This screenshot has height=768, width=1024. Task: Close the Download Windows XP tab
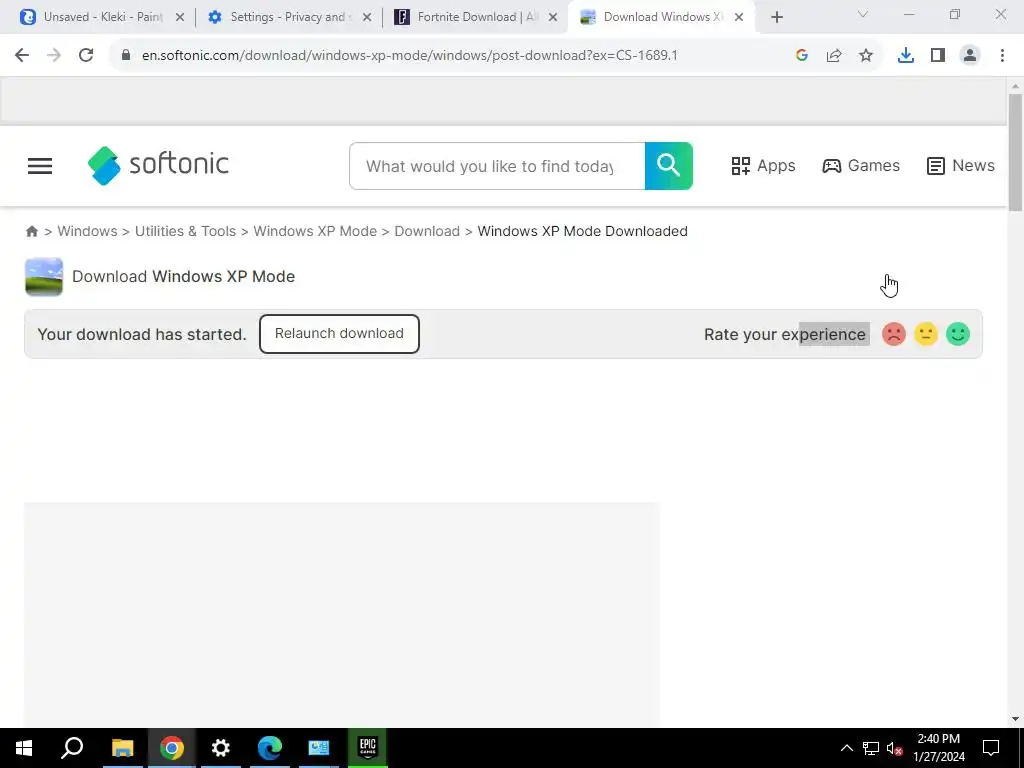tap(739, 18)
